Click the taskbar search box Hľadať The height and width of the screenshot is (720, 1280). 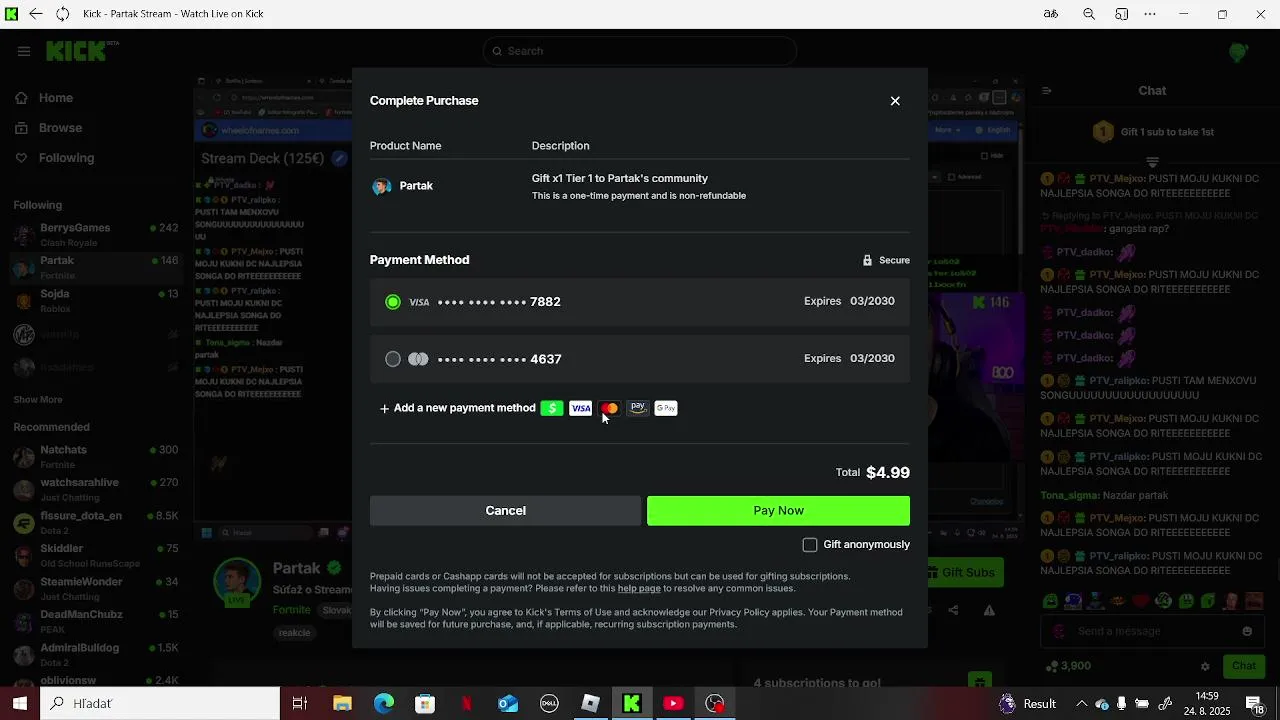click(160, 704)
